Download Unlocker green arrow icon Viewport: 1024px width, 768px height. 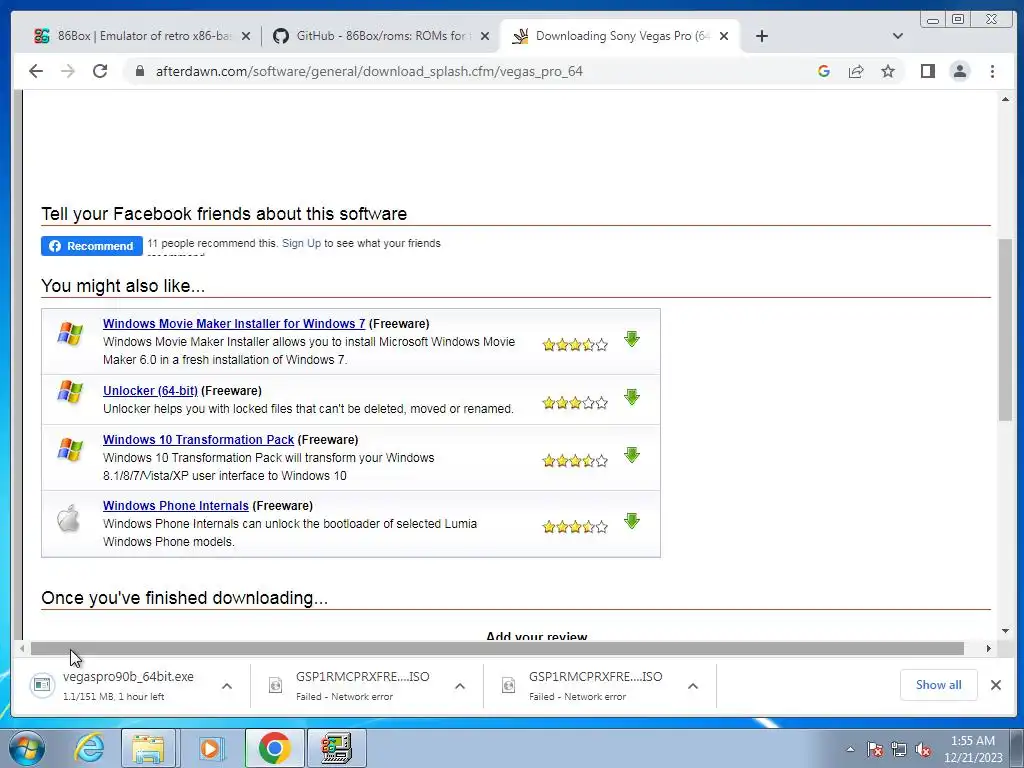[632, 397]
